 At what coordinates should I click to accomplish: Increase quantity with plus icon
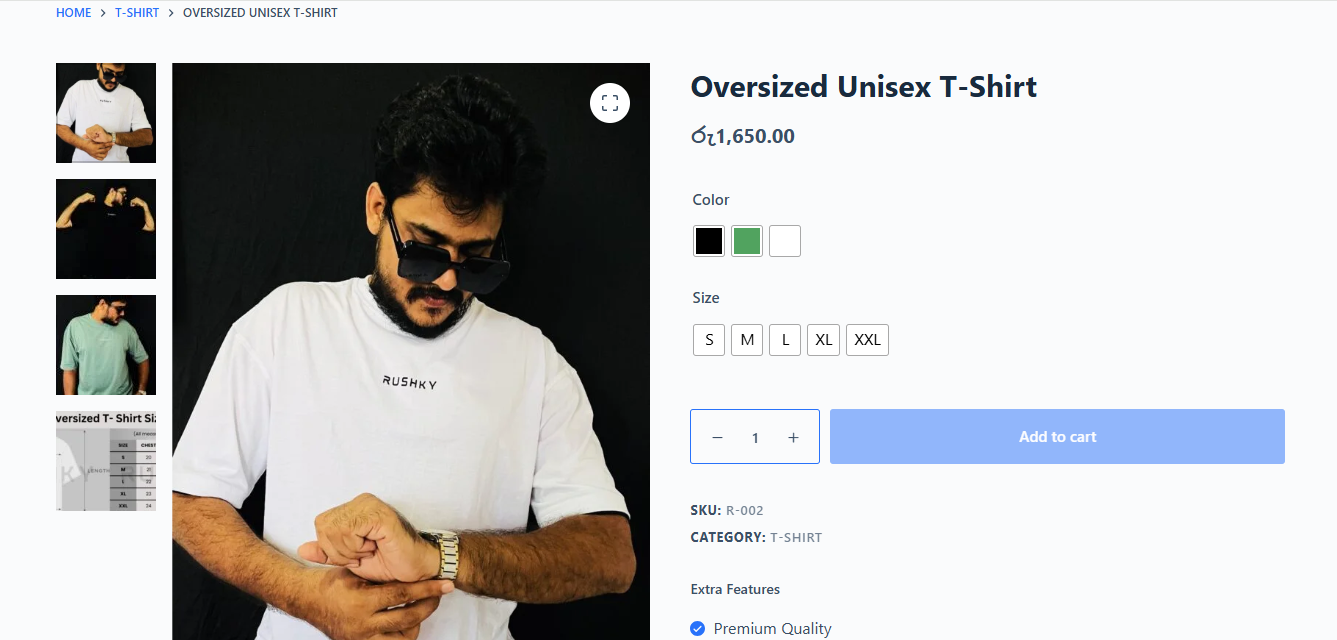[x=793, y=437]
